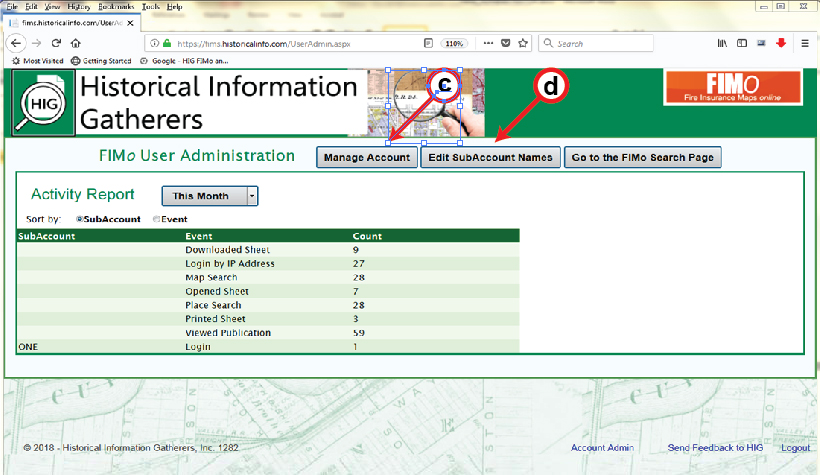Click the Edit SubAccount Names button

pyautogui.click(x=489, y=158)
